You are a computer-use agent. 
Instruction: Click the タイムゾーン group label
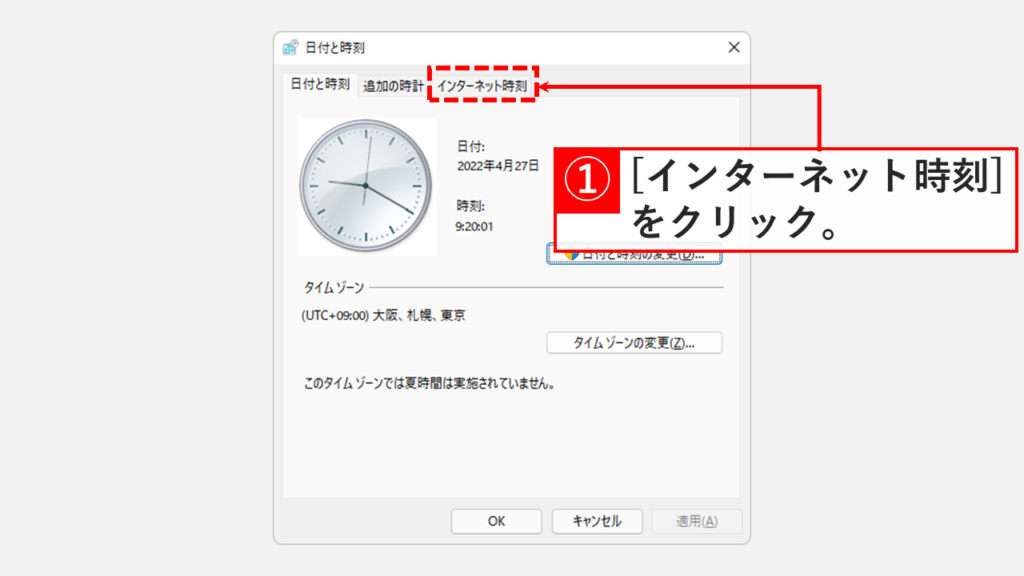(x=334, y=287)
